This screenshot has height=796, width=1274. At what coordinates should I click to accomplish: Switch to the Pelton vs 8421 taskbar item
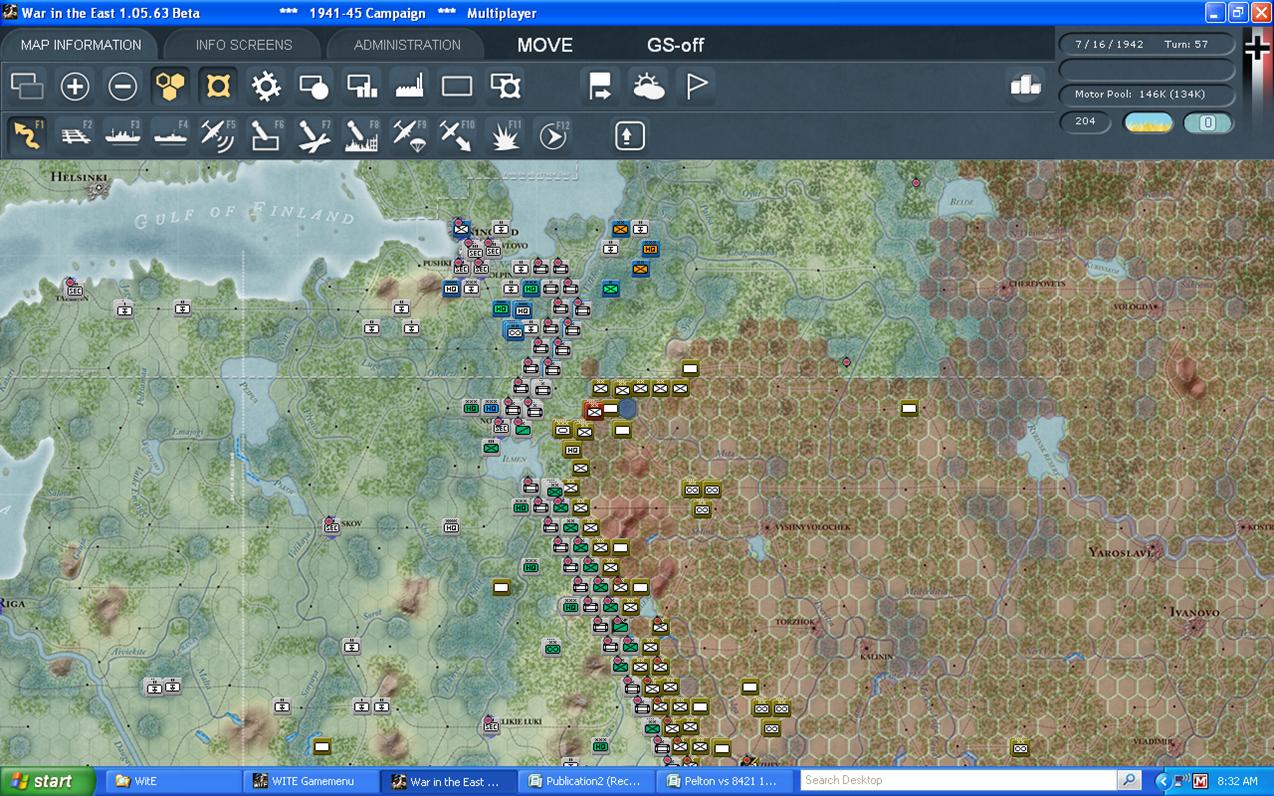726,781
